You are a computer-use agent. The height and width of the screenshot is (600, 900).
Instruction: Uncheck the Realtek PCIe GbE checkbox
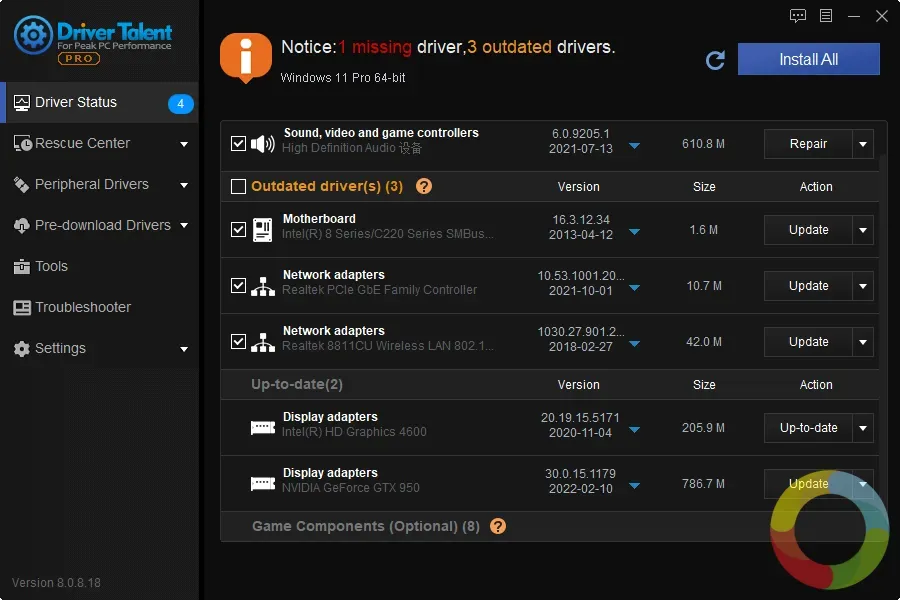coord(238,285)
